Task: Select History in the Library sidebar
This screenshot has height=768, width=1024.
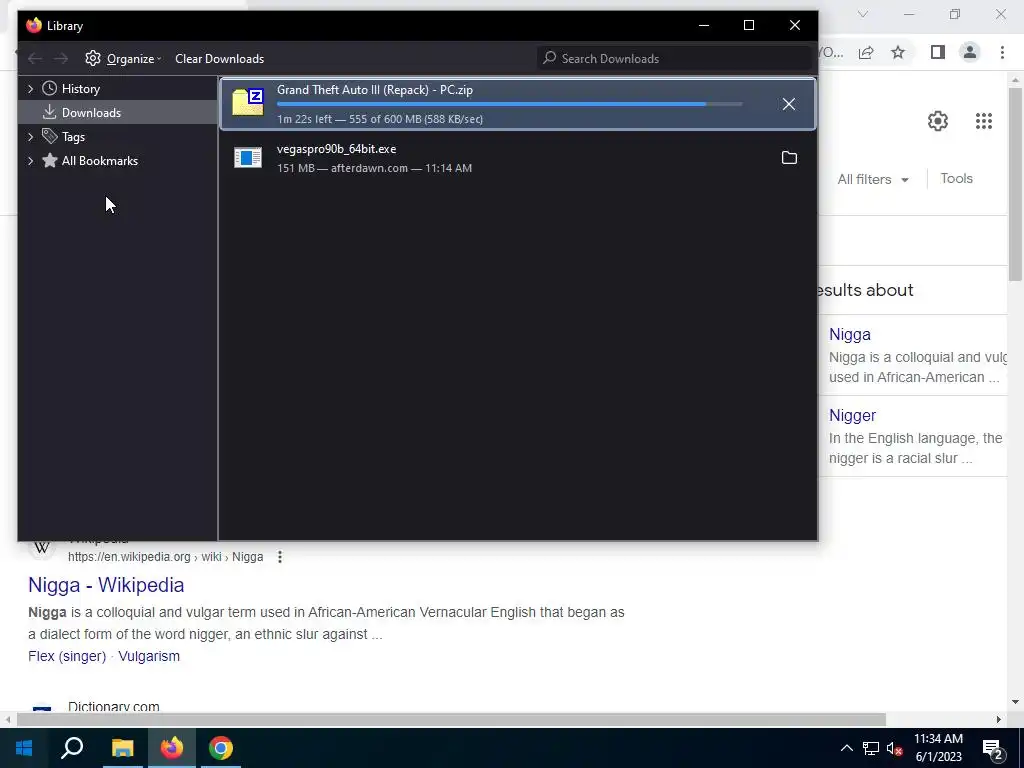Action: tap(80, 89)
